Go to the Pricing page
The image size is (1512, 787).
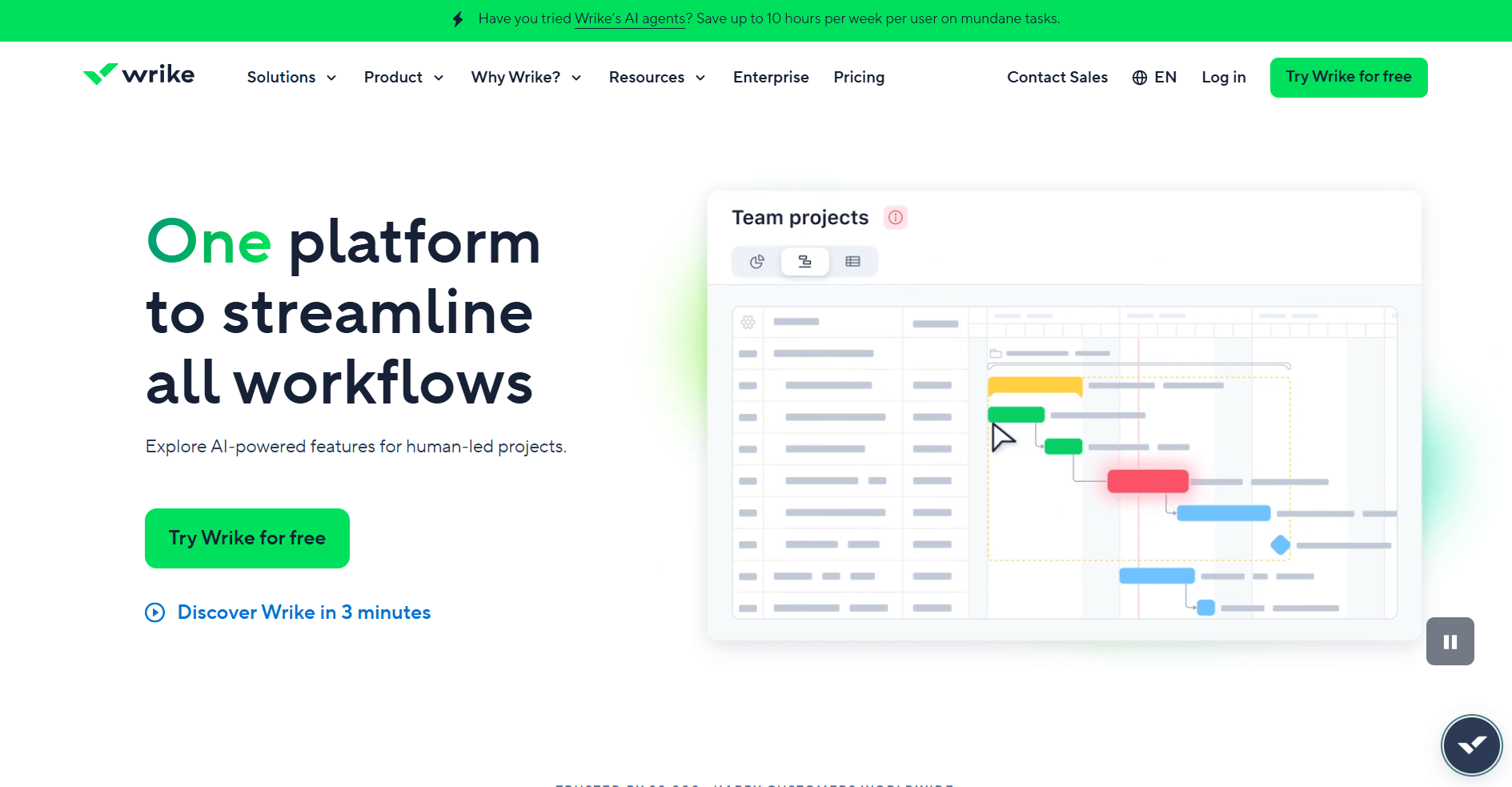point(859,78)
